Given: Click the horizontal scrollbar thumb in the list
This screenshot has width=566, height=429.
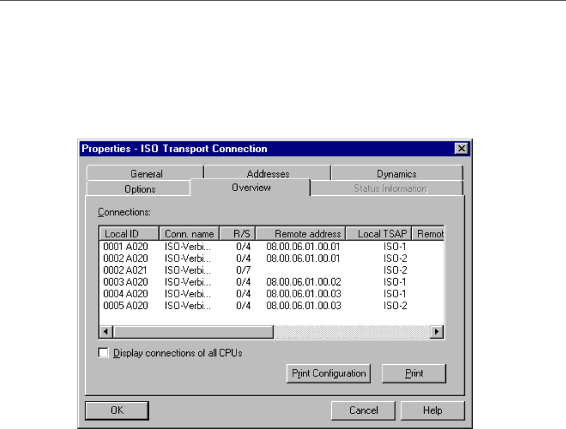Looking at the screenshot, I should click(x=193, y=332).
